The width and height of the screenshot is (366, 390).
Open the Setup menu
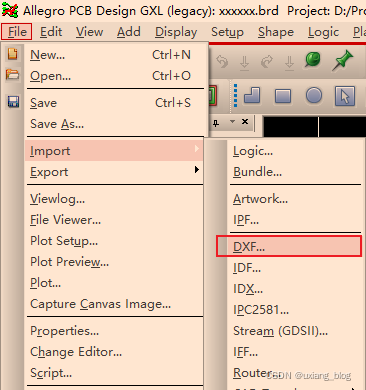tap(227, 32)
